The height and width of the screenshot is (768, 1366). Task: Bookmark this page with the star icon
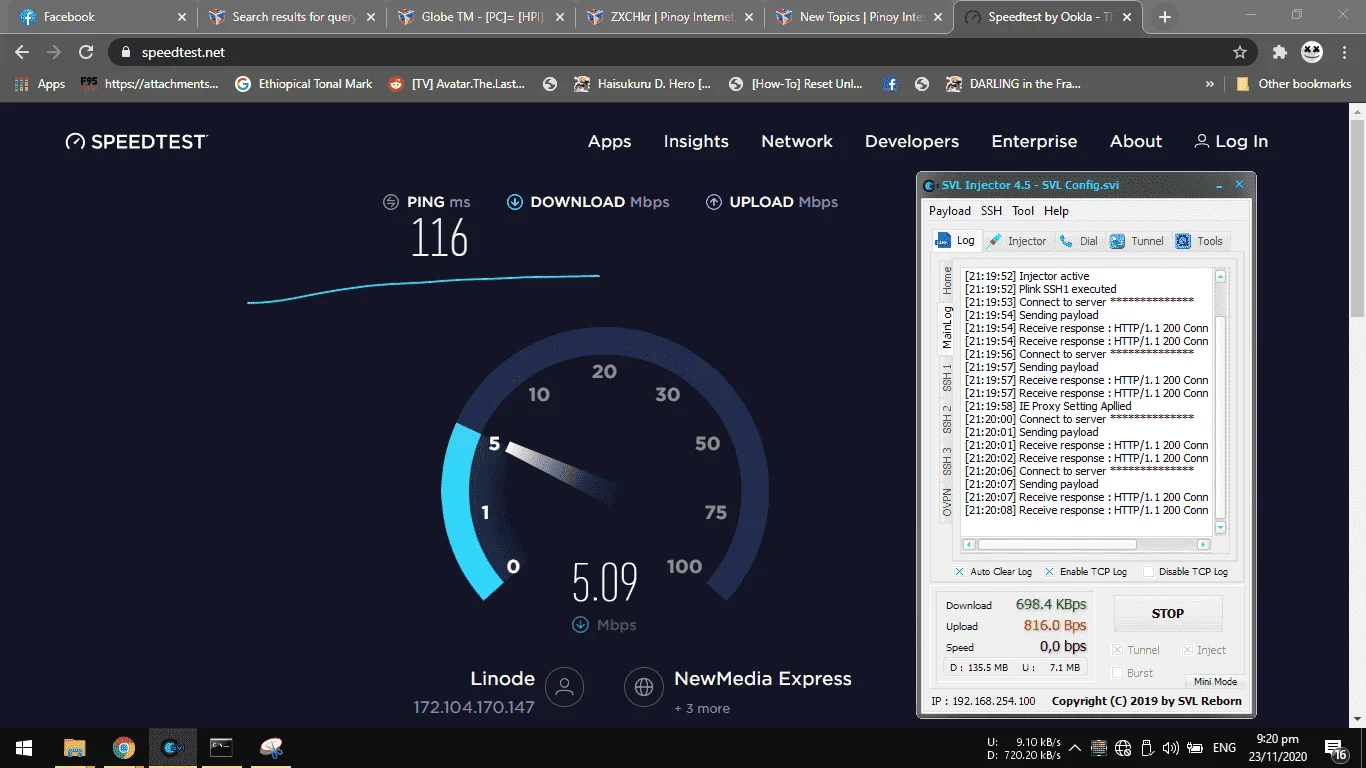coord(1240,52)
